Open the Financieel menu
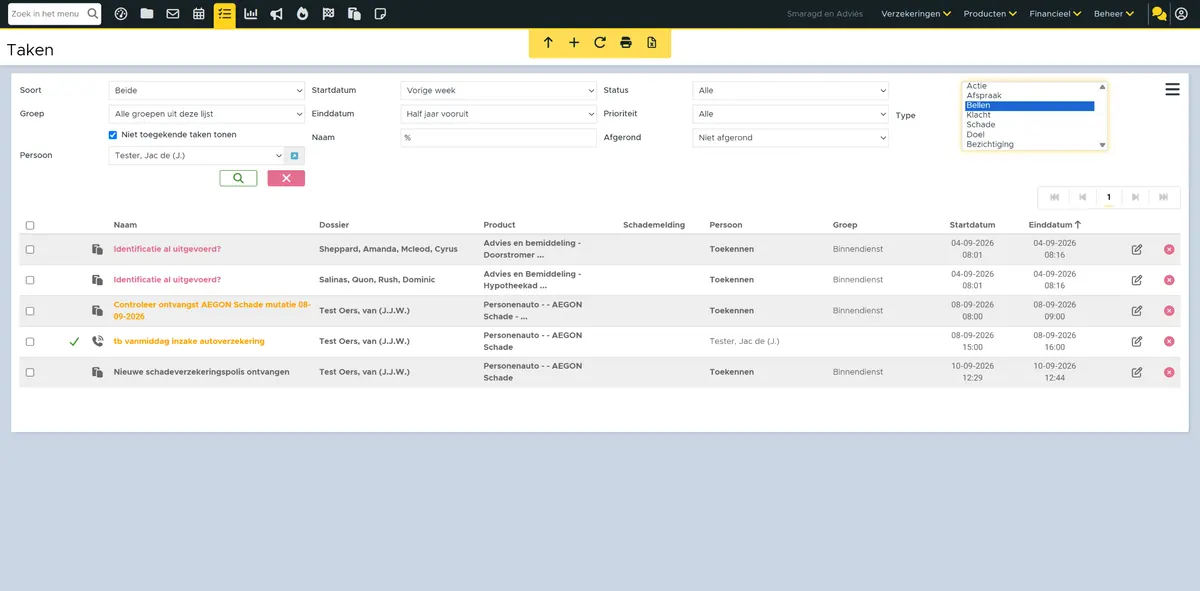Image resolution: width=1200 pixels, height=591 pixels. (1056, 14)
